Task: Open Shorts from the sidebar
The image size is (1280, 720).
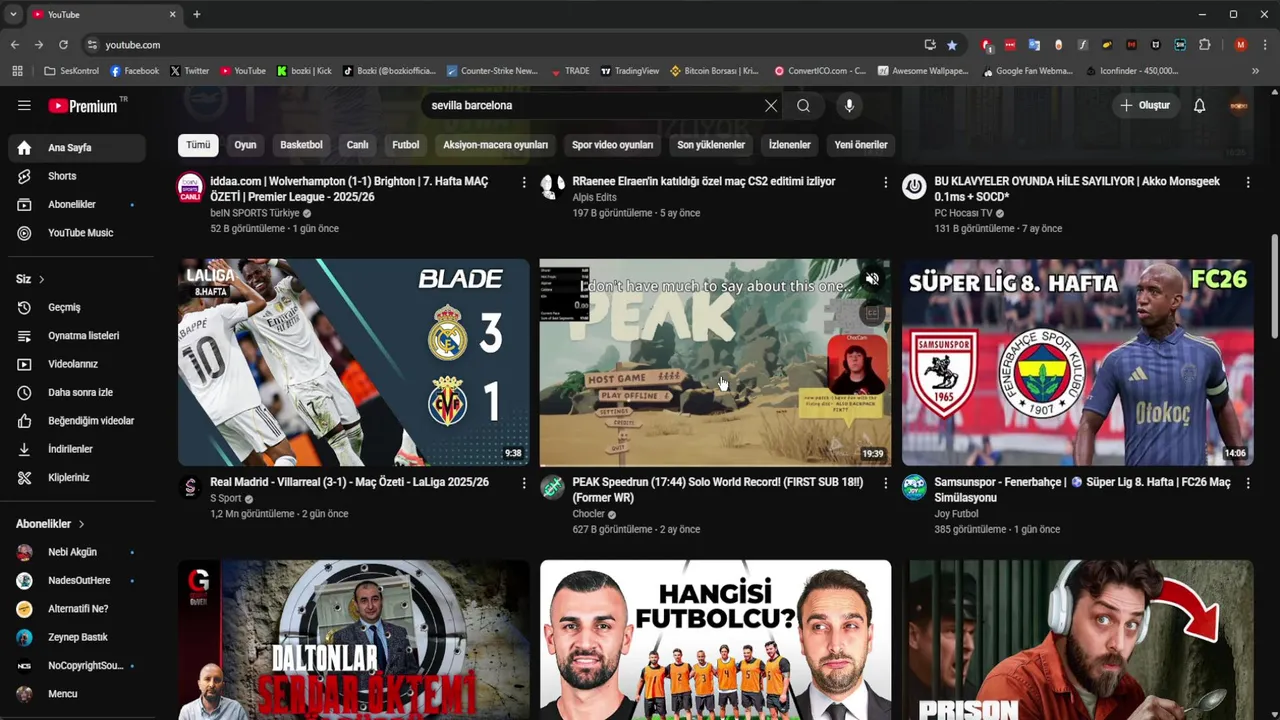Action: point(77,176)
